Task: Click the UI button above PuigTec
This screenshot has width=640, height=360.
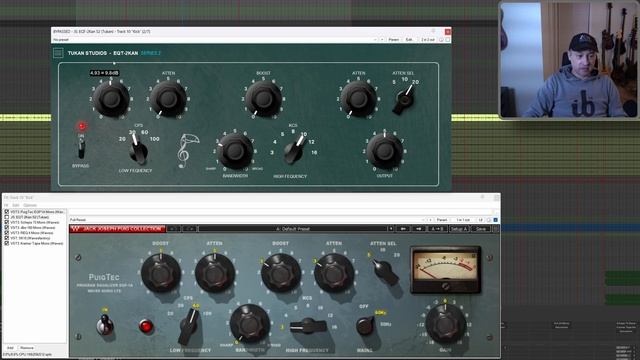Action: 480,220
